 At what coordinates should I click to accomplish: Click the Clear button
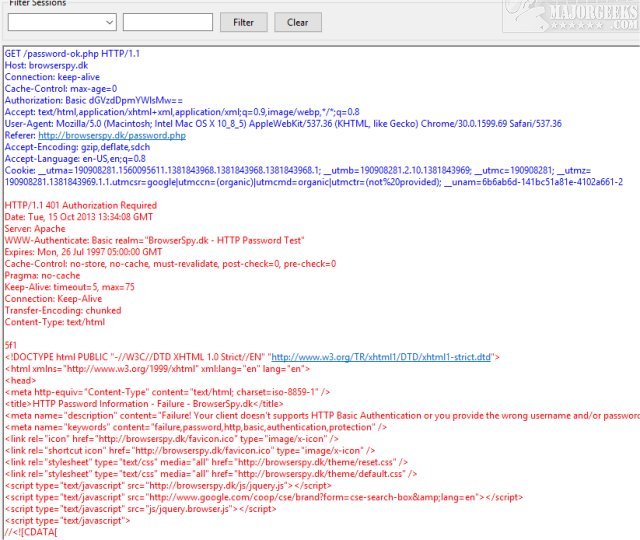pos(298,22)
